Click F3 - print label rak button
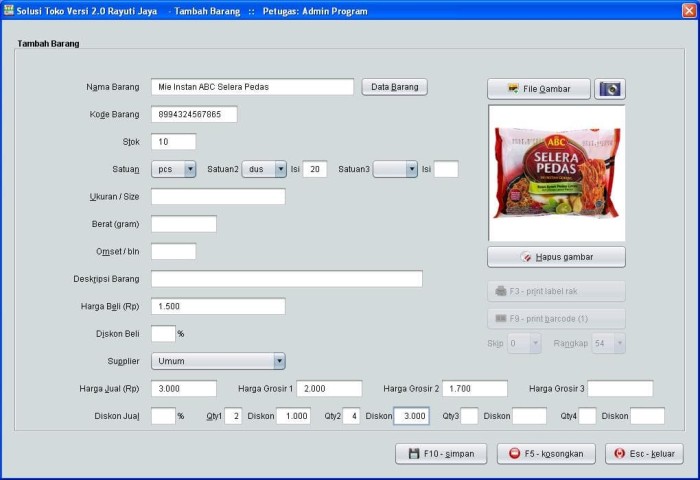This screenshot has height=480, width=700. (x=556, y=291)
